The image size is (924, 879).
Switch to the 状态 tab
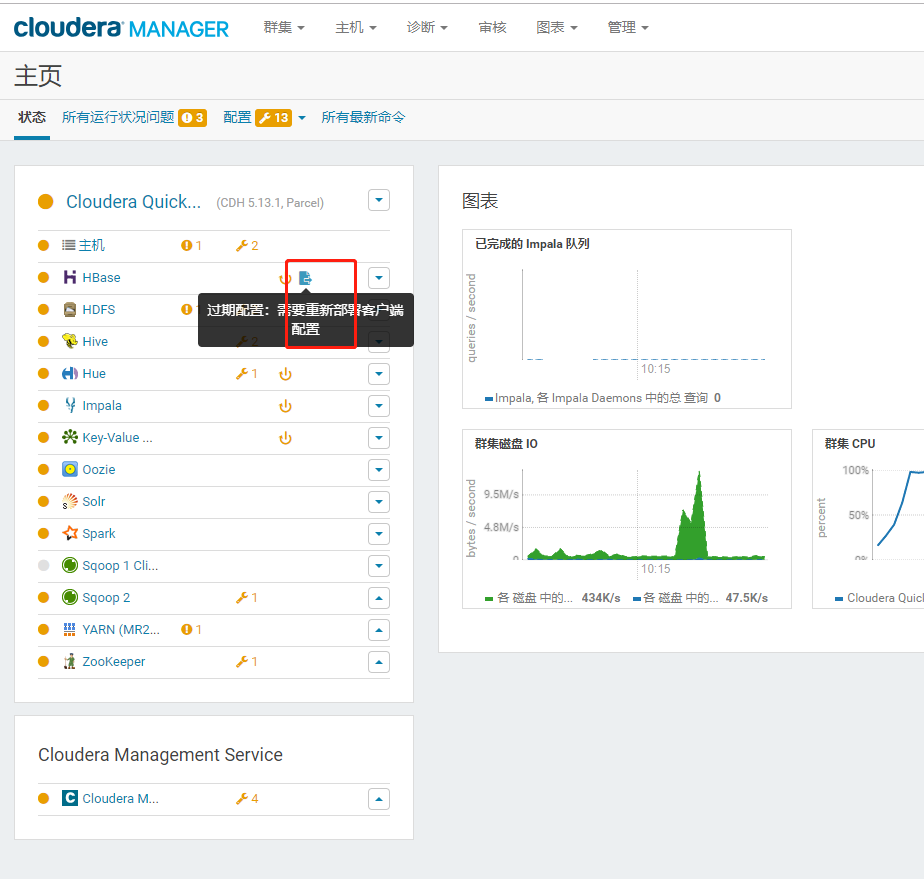click(32, 117)
